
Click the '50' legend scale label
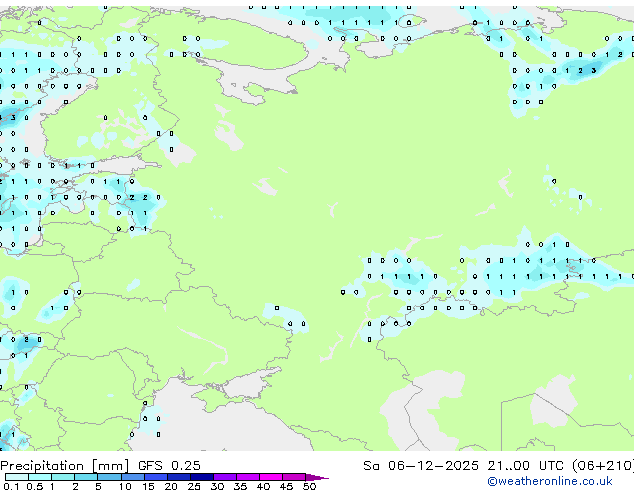(x=309, y=486)
